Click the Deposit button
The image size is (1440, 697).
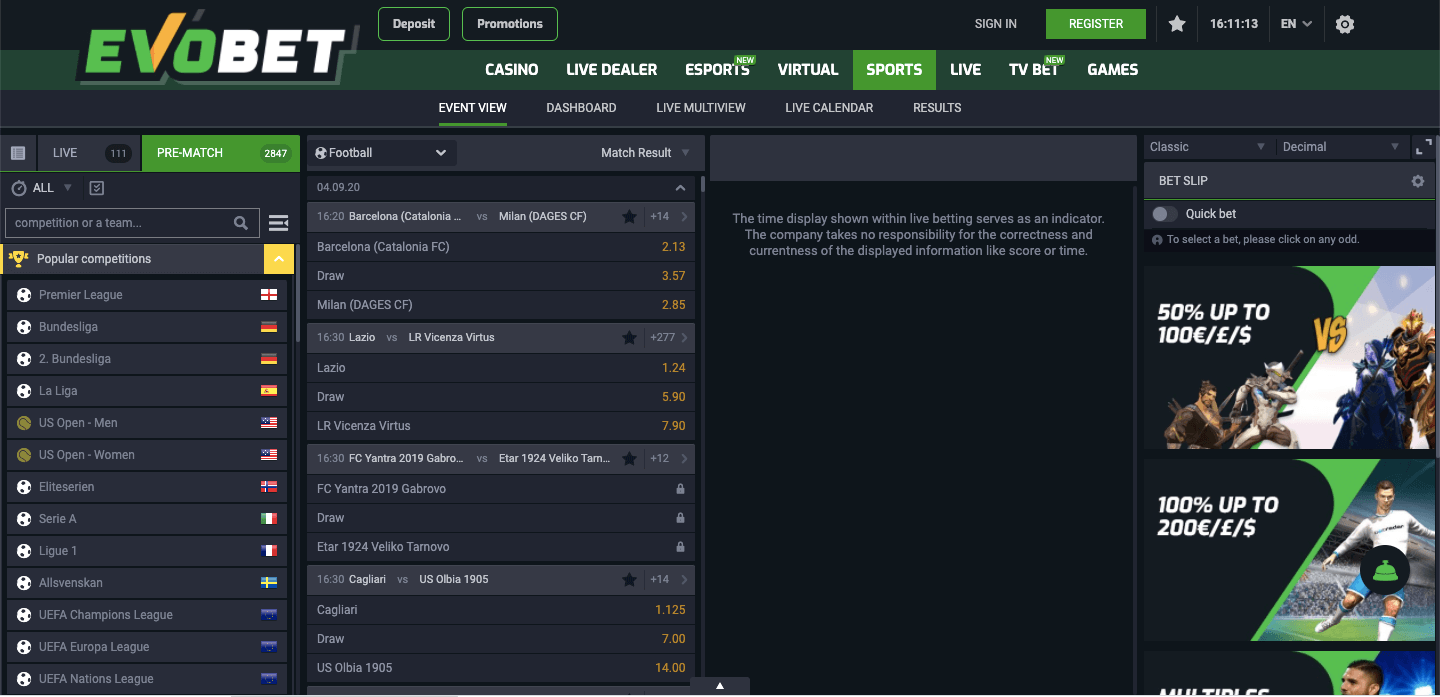[414, 24]
